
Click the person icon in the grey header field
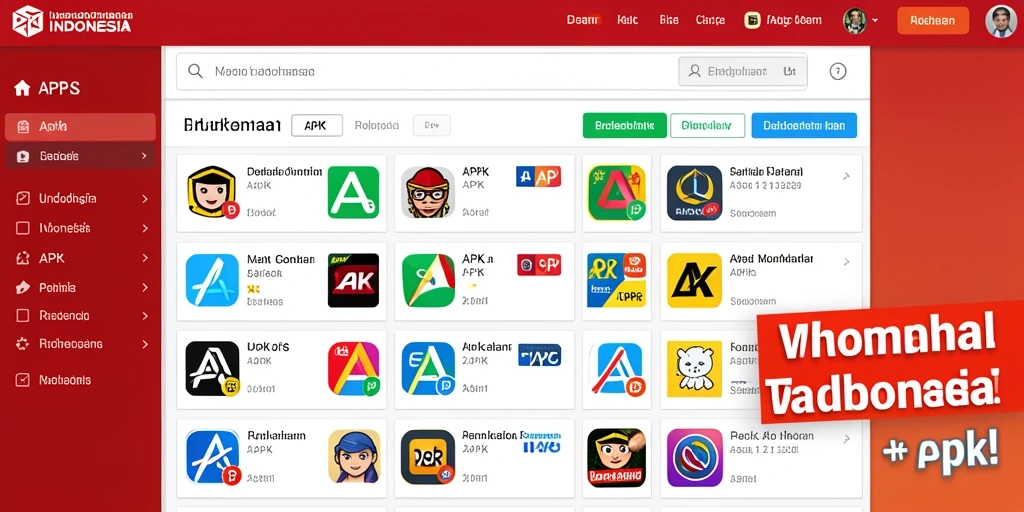[695, 71]
